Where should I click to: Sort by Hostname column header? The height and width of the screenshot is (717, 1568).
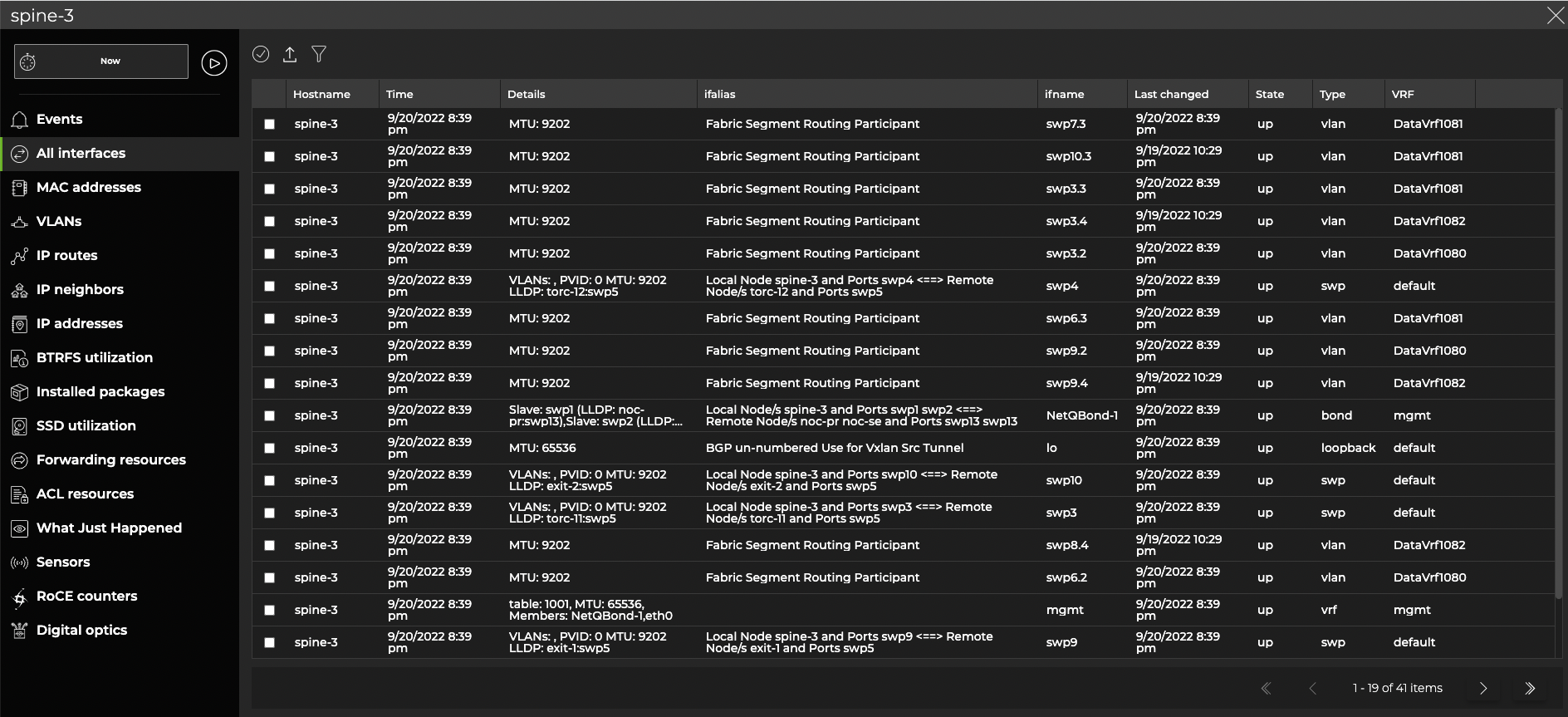pos(321,95)
